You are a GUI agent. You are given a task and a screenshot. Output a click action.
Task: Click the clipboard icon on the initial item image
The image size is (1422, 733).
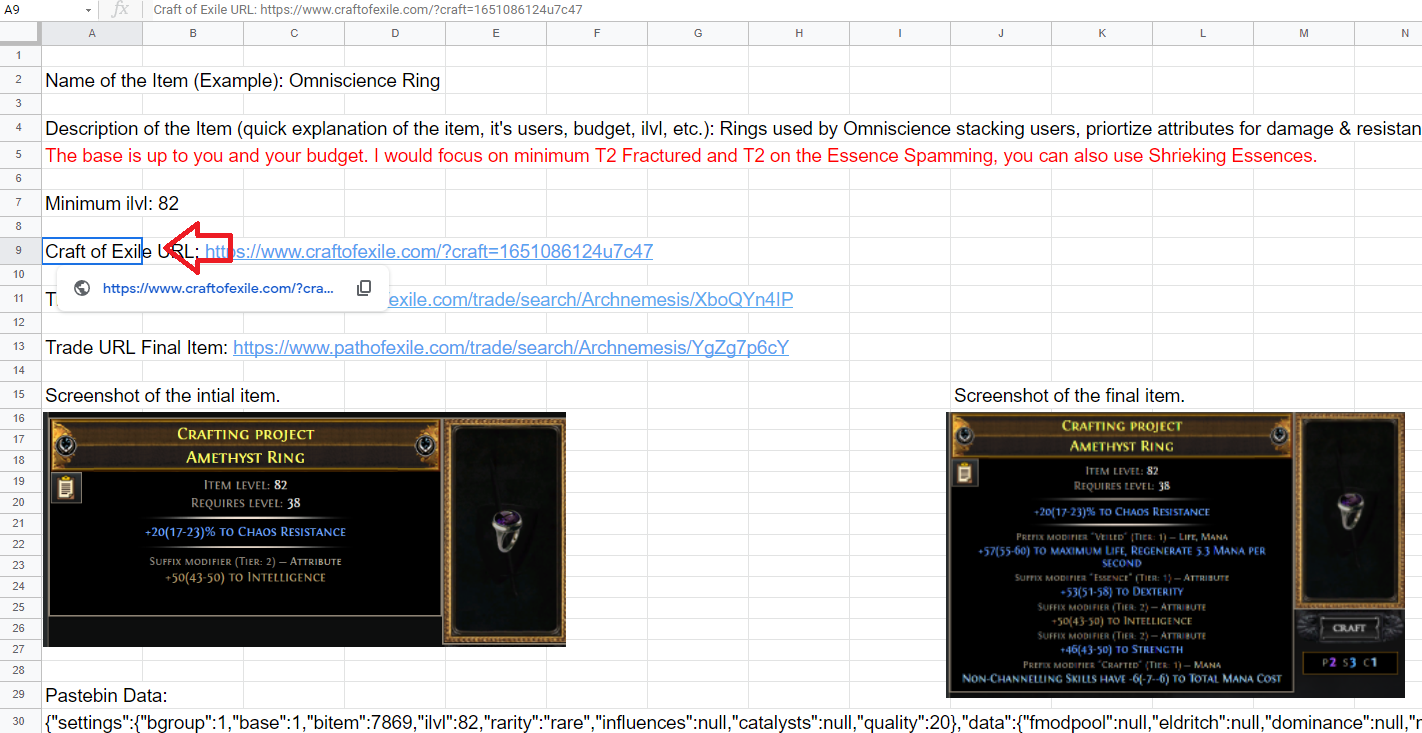click(66, 488)
